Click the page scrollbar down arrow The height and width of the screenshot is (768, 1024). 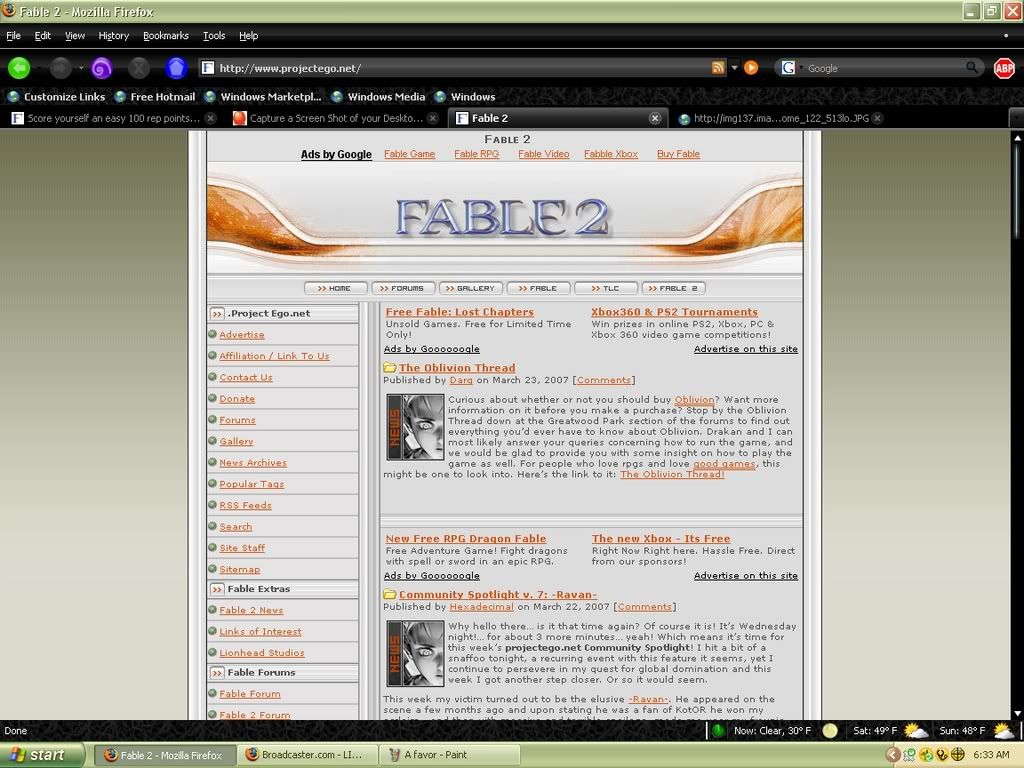point(1017,714)
